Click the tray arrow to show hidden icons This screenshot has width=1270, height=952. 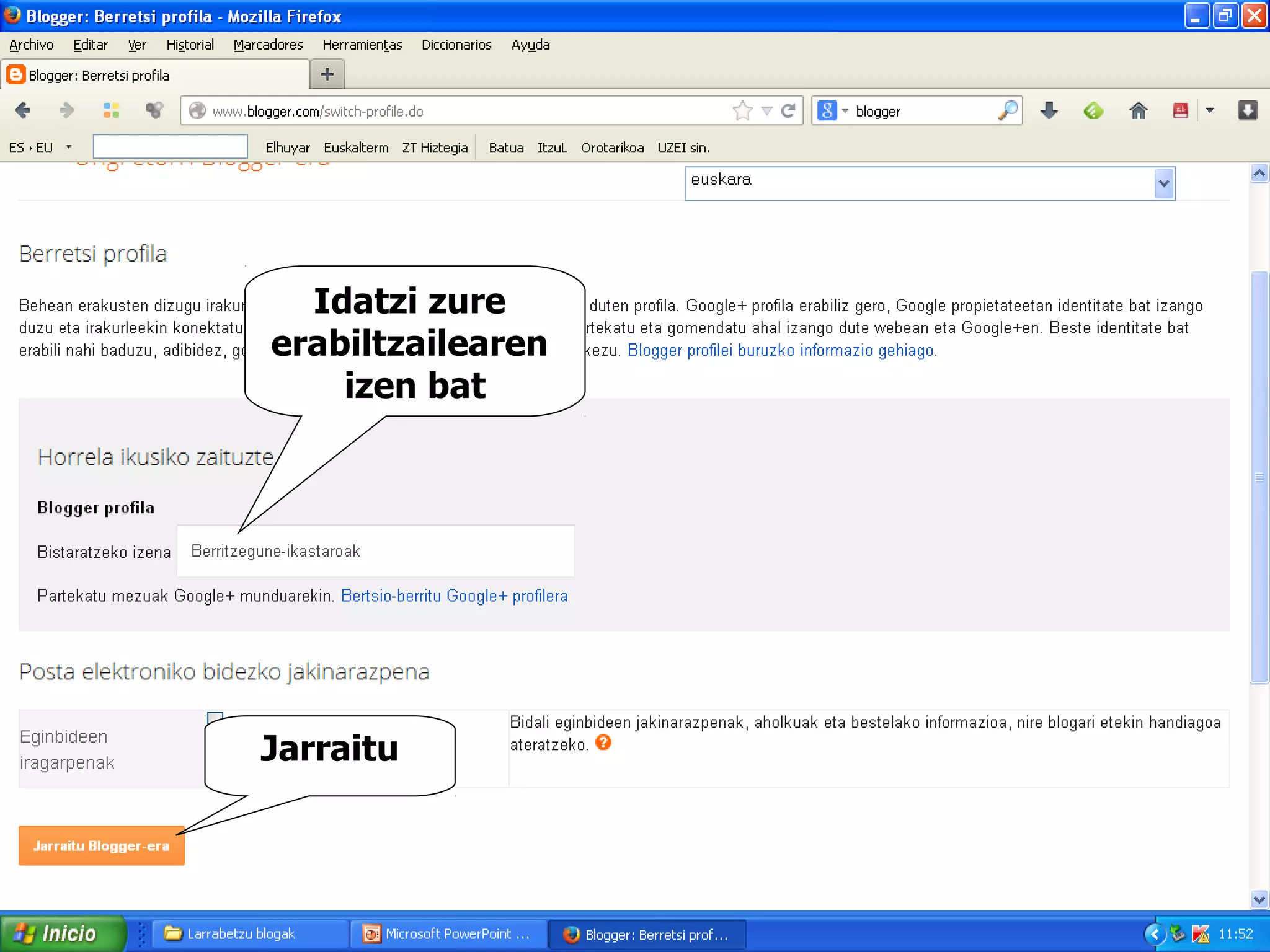tap(1154, 933)
